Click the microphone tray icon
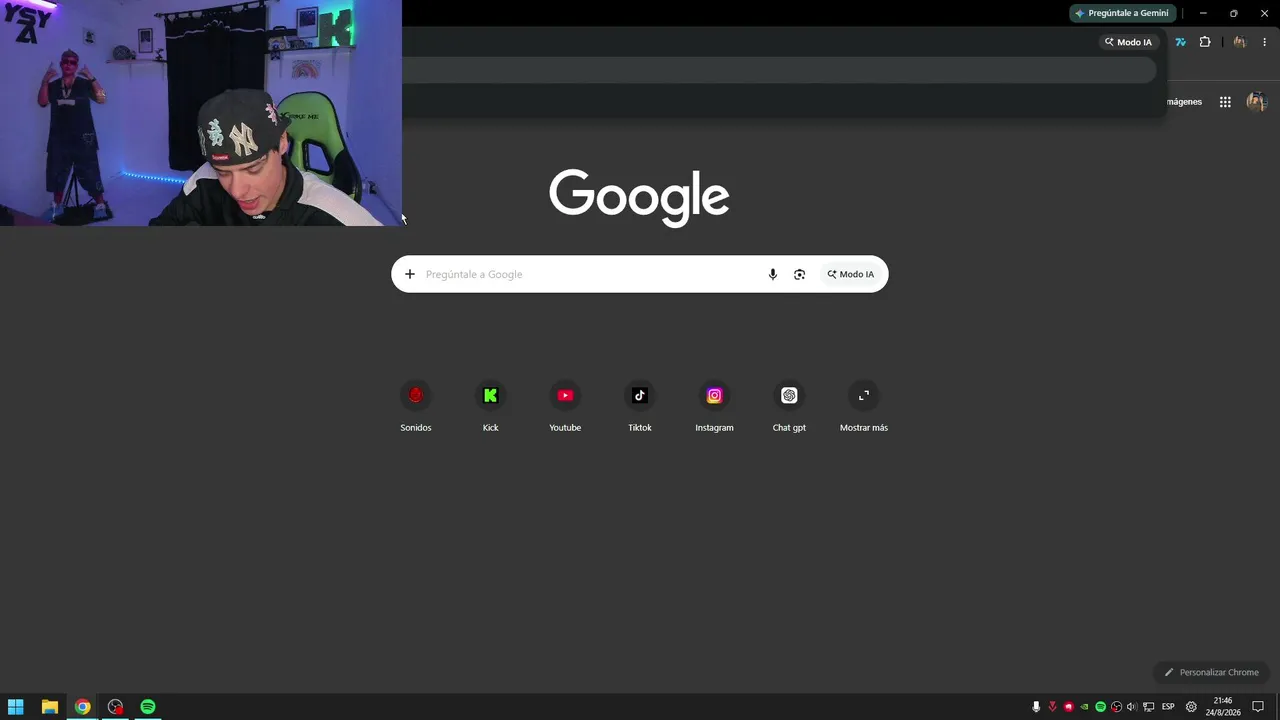The image size is (1280, 720). (x=1036, y=707)
